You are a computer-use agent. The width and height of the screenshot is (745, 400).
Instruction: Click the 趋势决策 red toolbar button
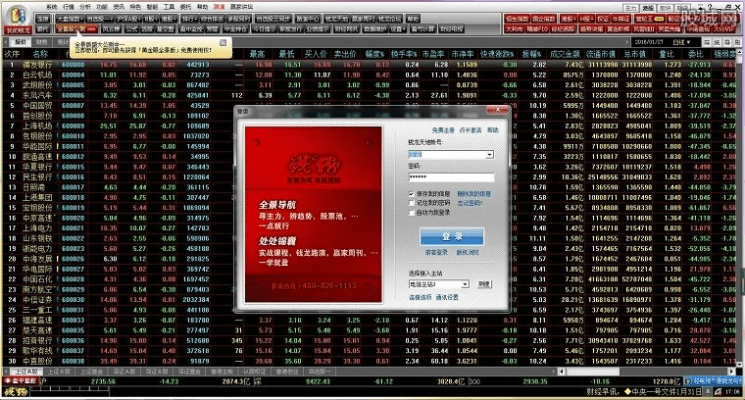pos(592,29)
